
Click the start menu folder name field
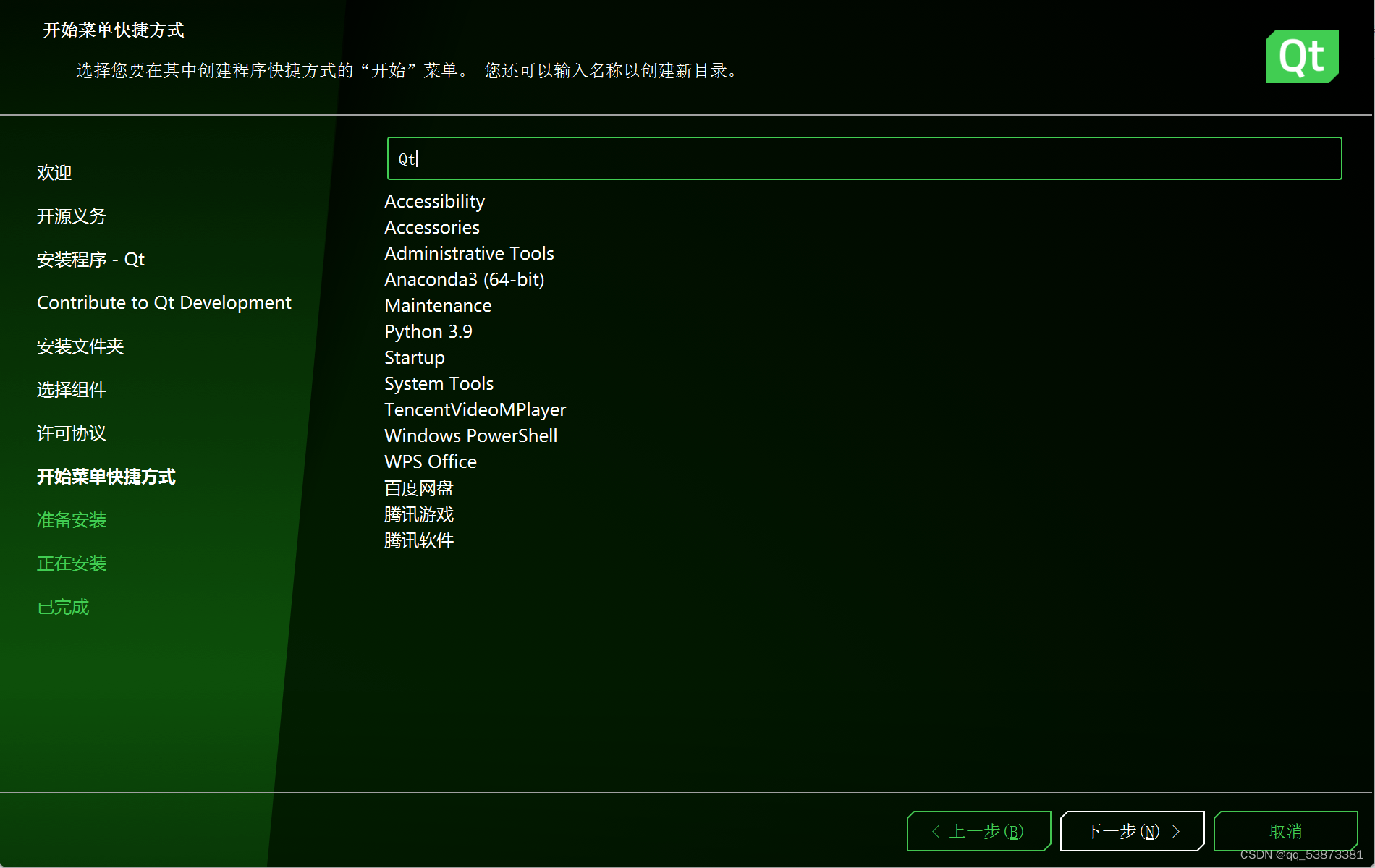click(x=864, y=158)
